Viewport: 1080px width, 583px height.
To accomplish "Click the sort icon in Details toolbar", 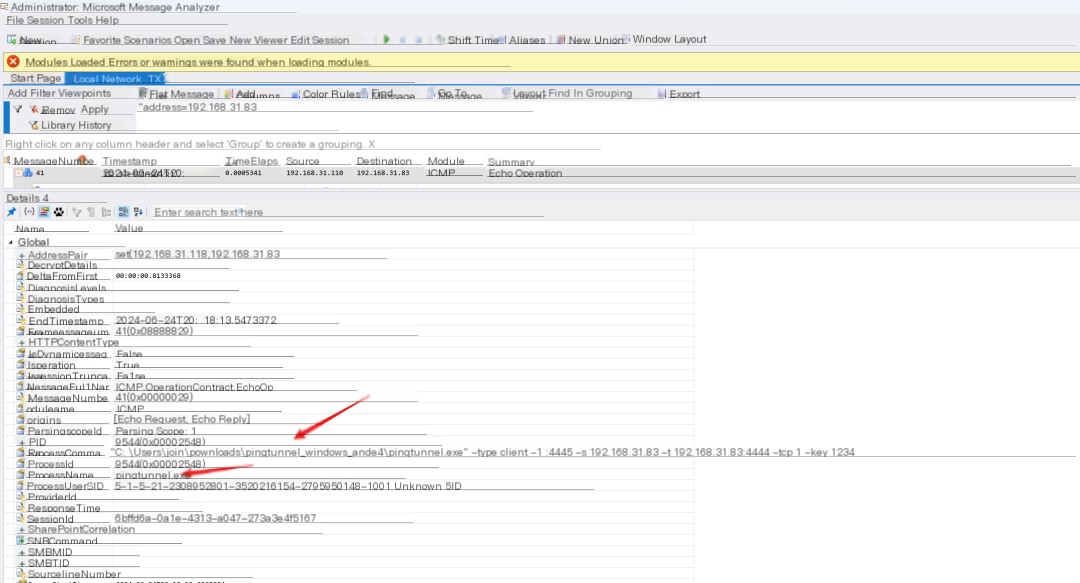I will [138, 212].
